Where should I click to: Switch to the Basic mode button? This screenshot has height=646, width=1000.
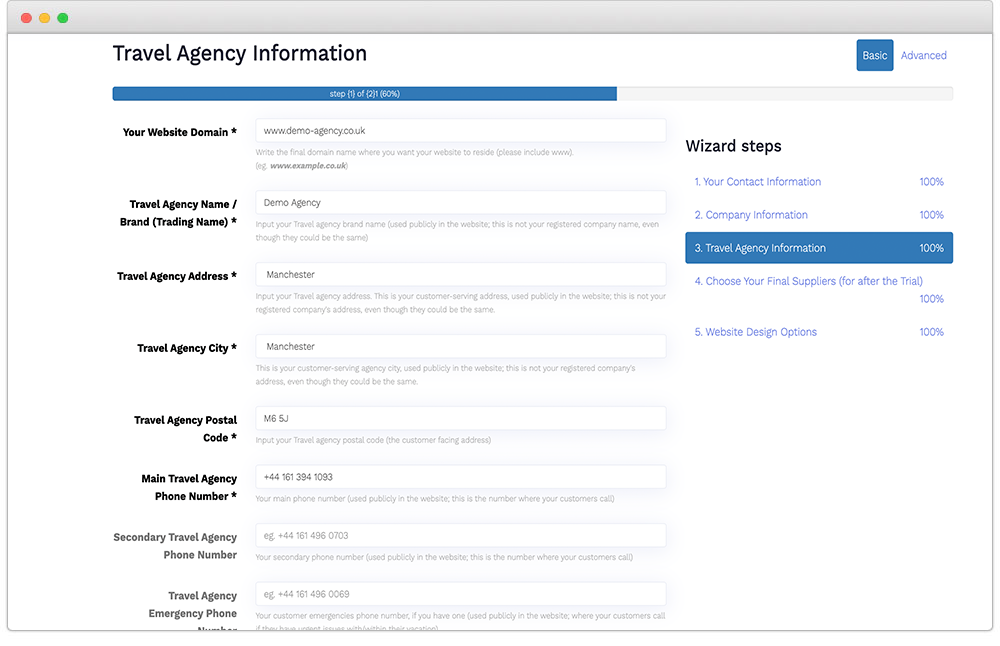(x=874, y=56)
